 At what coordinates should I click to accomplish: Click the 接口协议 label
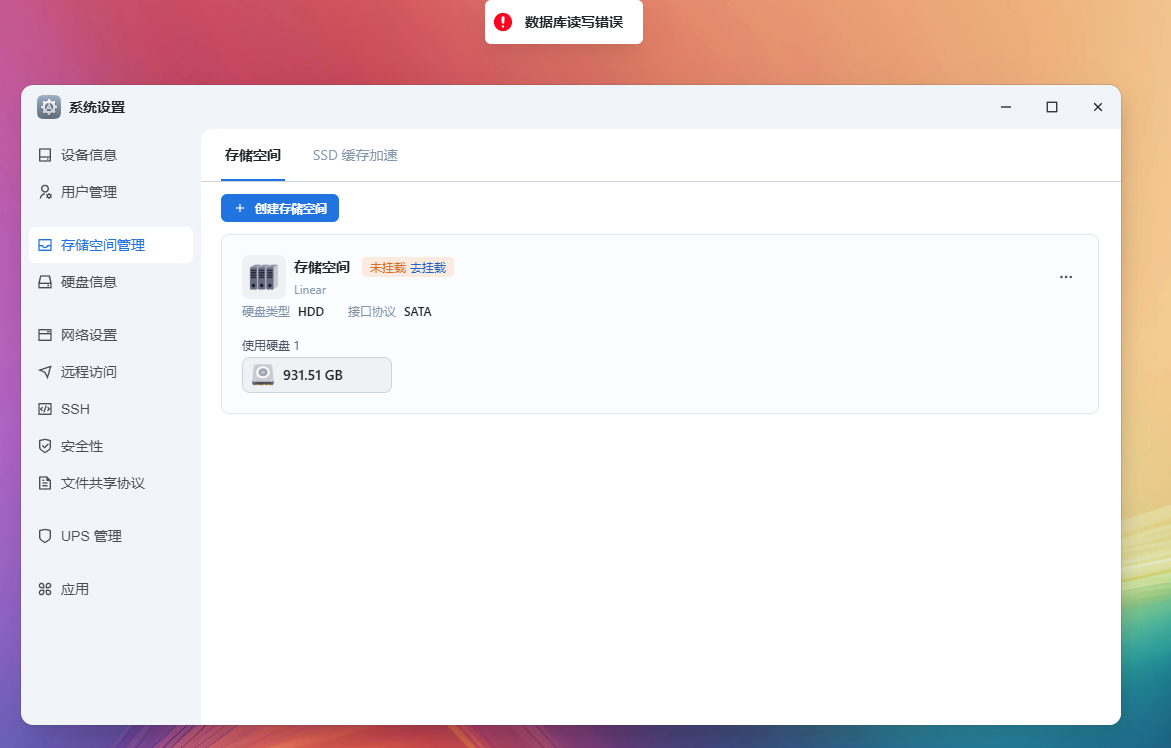(x=371, y=312)
